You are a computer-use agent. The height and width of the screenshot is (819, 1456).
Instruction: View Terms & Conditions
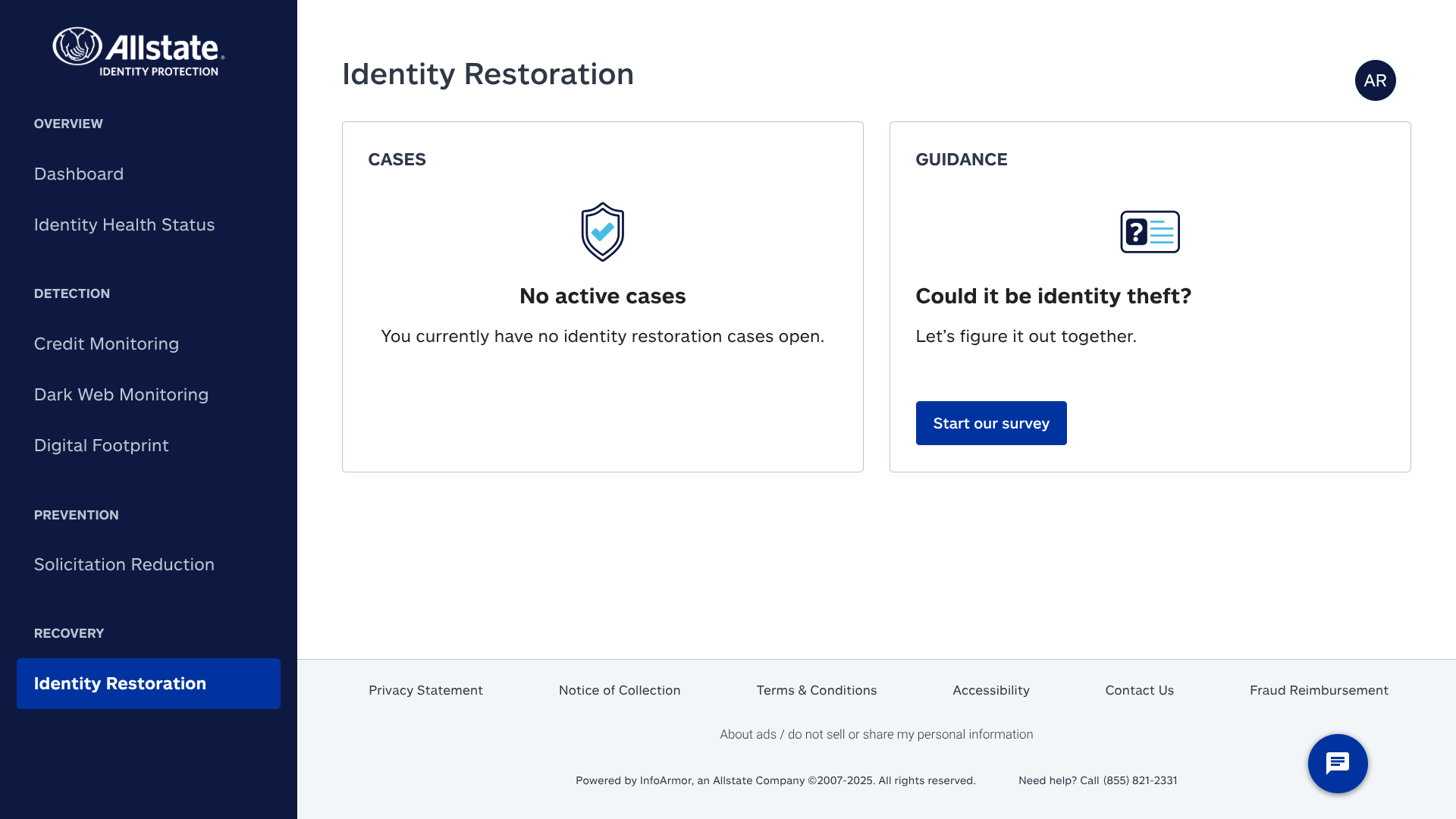pyautogui.click(x=817, y=690)
